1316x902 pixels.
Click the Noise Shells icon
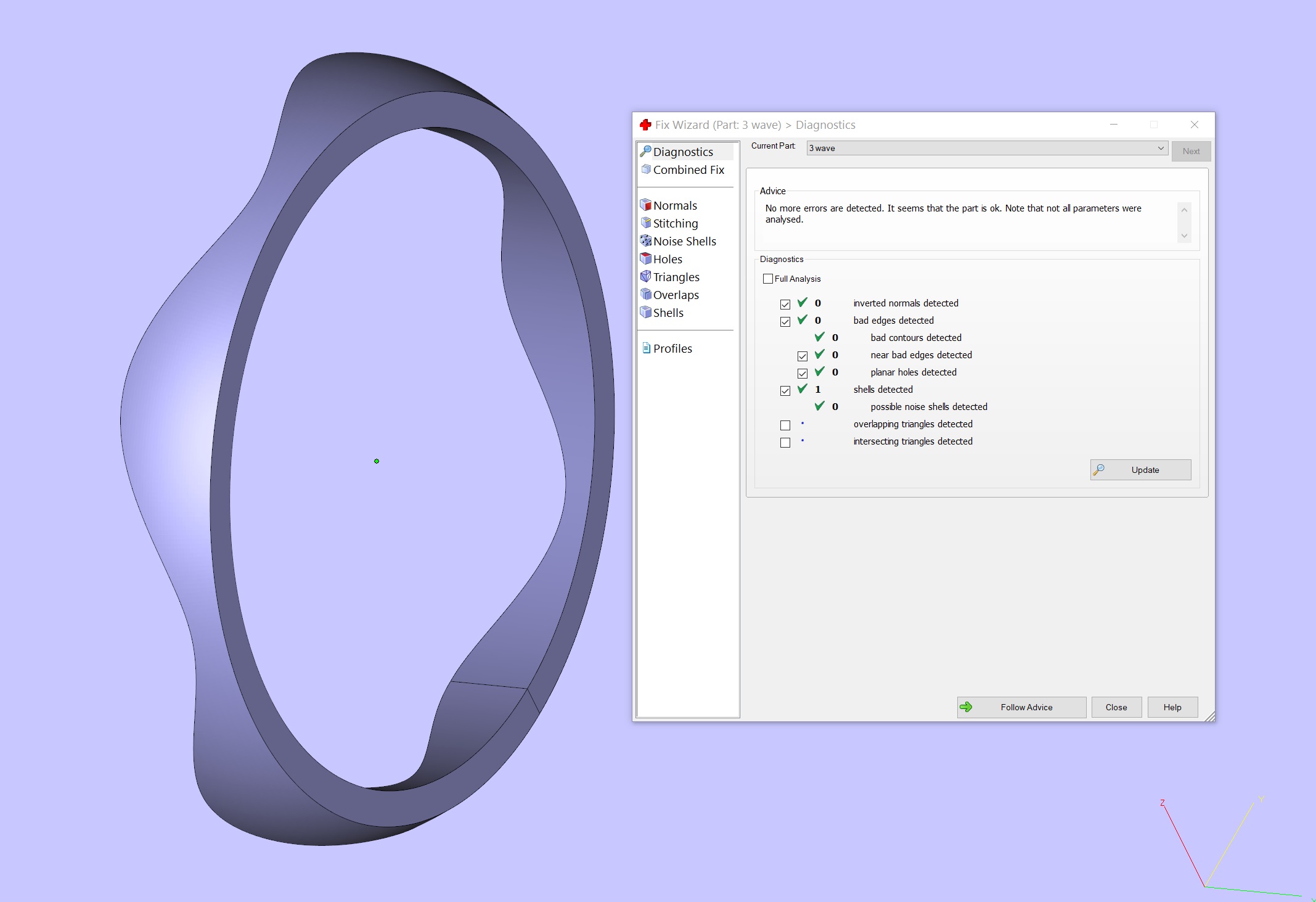point(645,240)
